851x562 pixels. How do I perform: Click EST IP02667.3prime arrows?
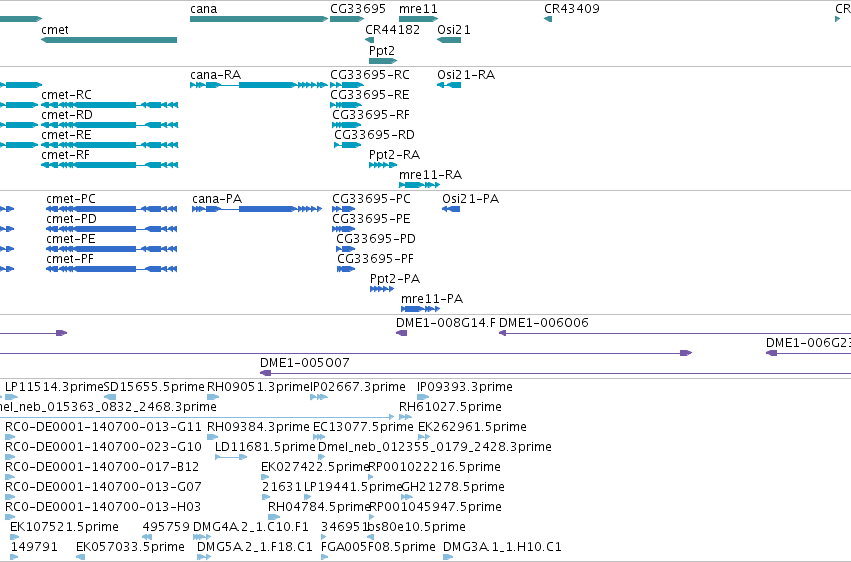pyautogui.click(x=319, y=397)
